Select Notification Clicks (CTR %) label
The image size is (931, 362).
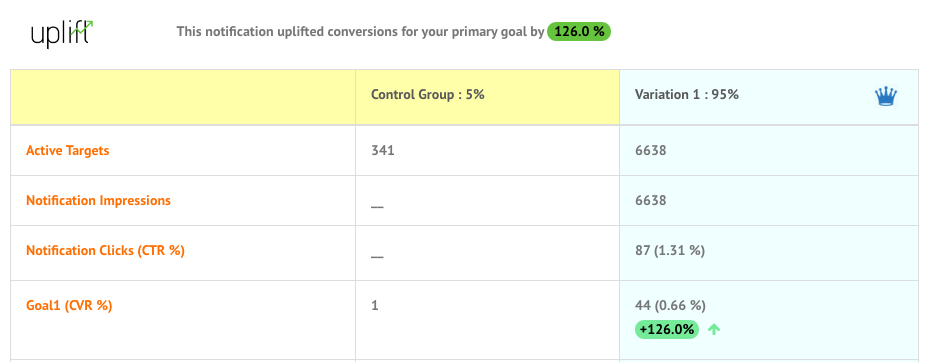tap(106, 250)
